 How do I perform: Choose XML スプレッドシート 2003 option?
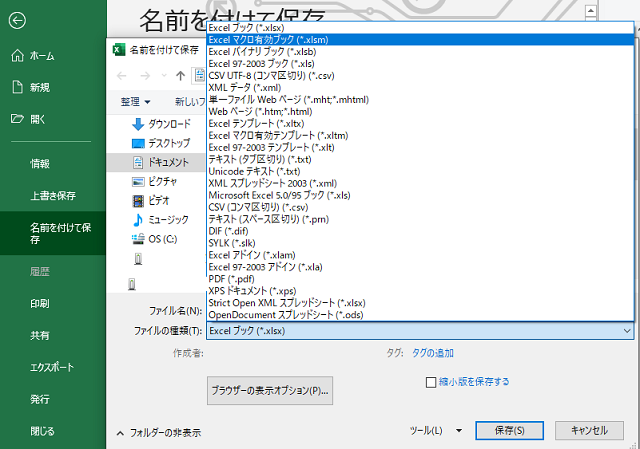click(420, 183)
